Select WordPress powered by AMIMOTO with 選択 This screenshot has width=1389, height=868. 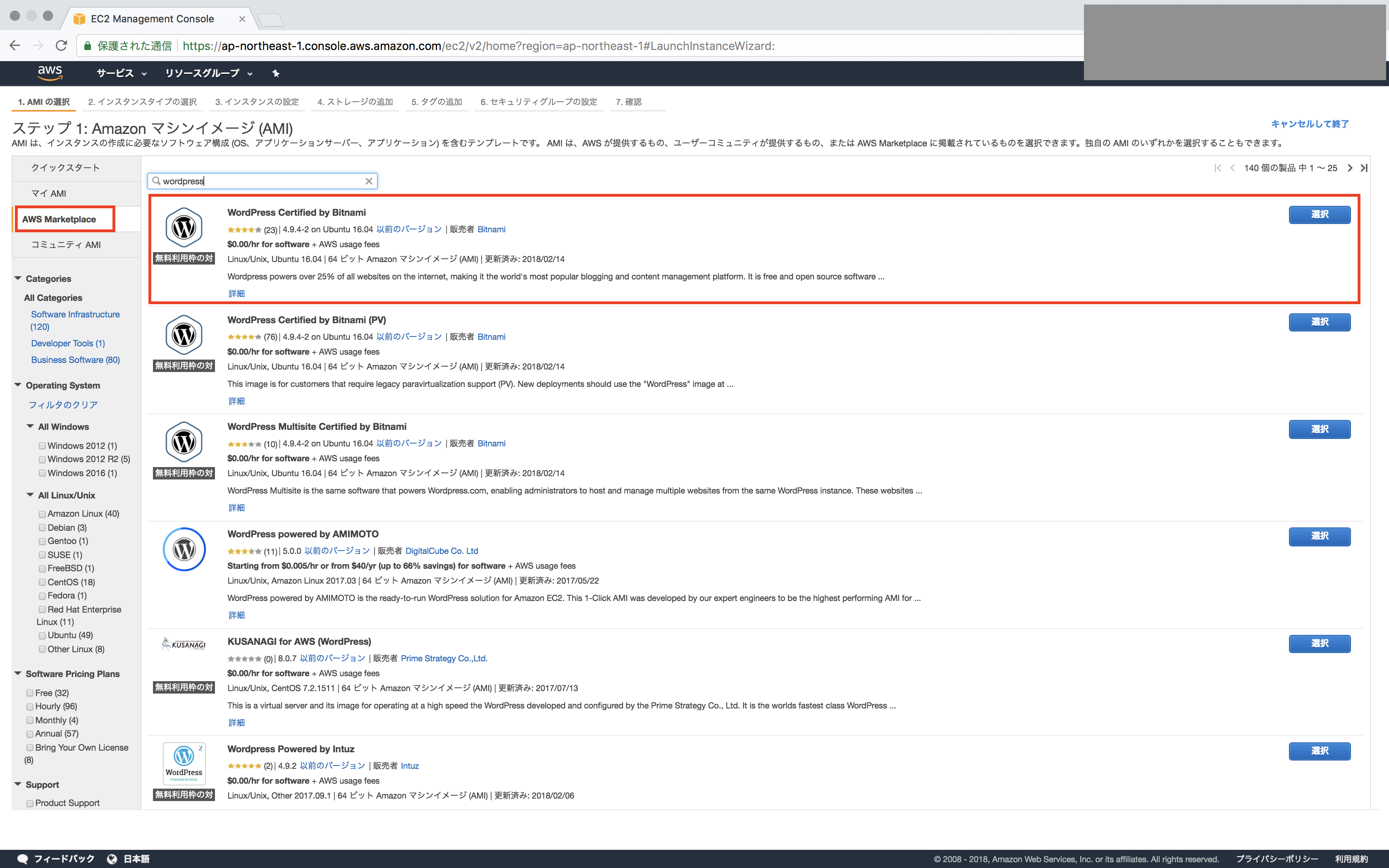[x=1319, y=536]
